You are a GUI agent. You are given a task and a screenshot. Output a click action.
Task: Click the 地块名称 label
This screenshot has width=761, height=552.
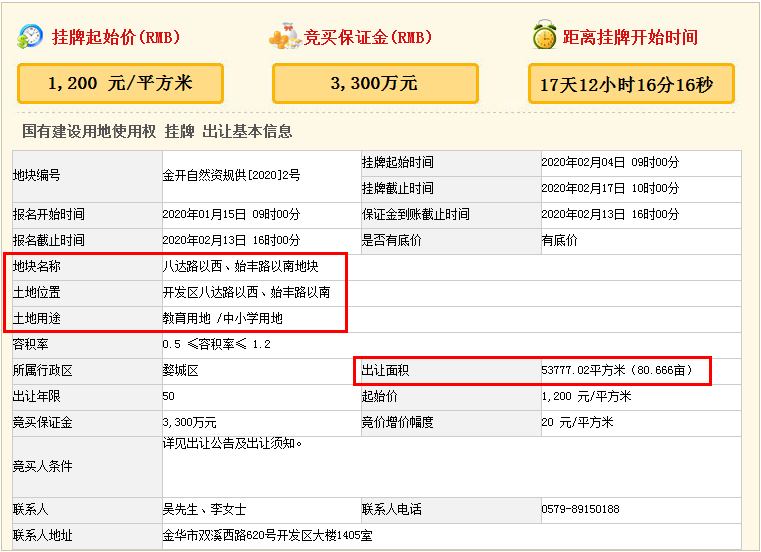click(36, 267)
